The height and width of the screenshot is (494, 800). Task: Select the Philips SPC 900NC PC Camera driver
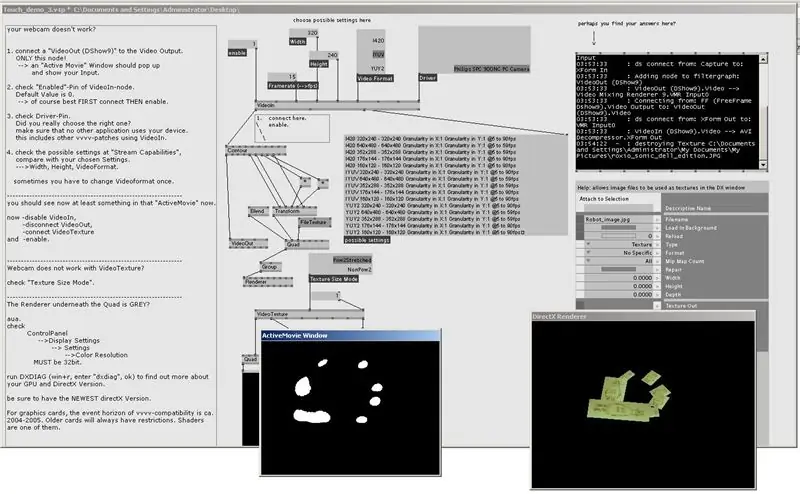[x=491, y=69]
